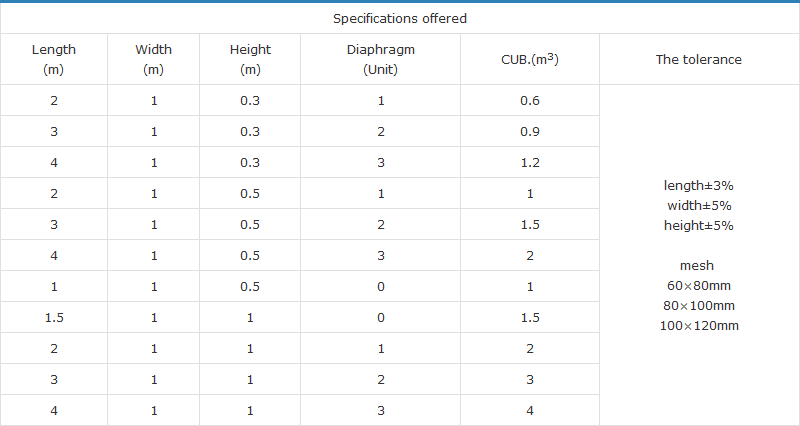
Task: Select the width±5% tolerance text
Action: [699, 205]
